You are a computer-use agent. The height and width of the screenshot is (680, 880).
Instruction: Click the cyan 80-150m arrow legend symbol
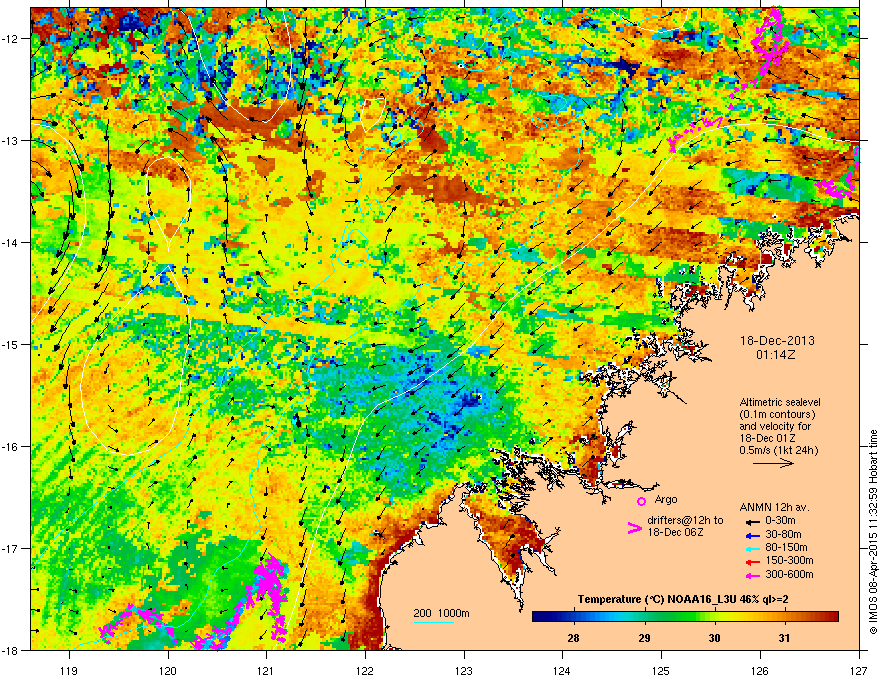(752, 548)
